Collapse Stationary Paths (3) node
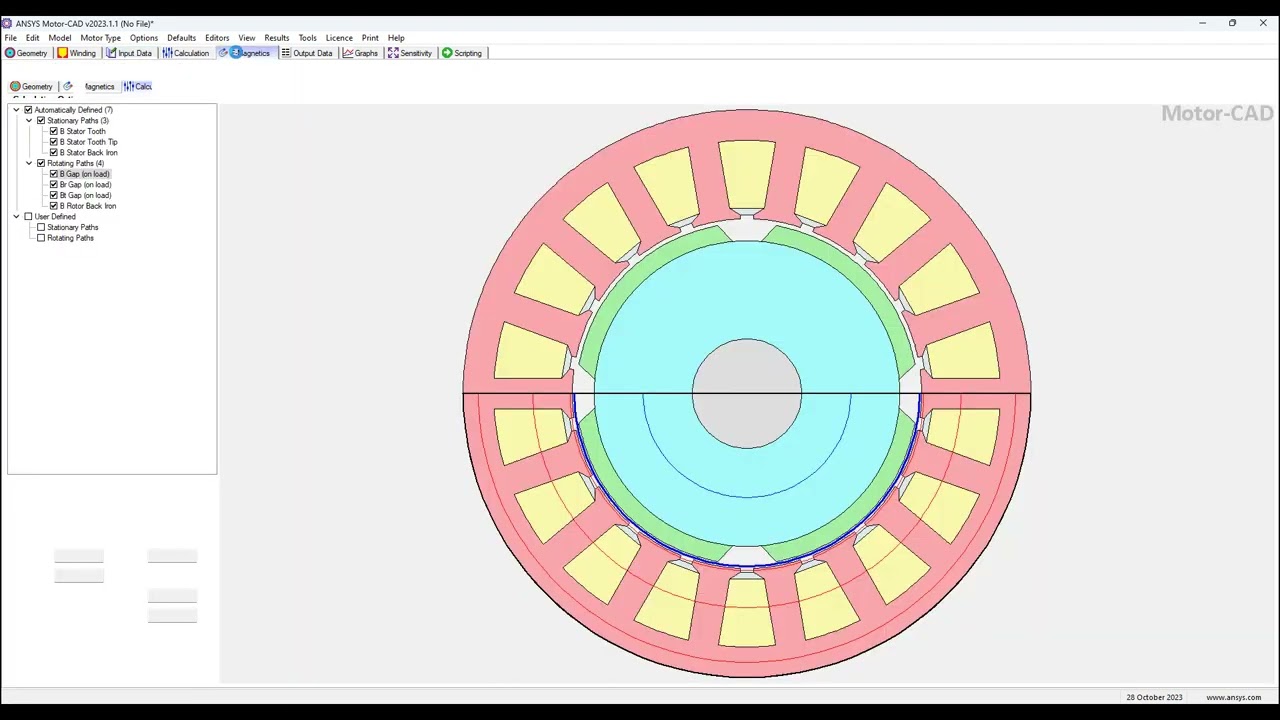 point(29,121)
